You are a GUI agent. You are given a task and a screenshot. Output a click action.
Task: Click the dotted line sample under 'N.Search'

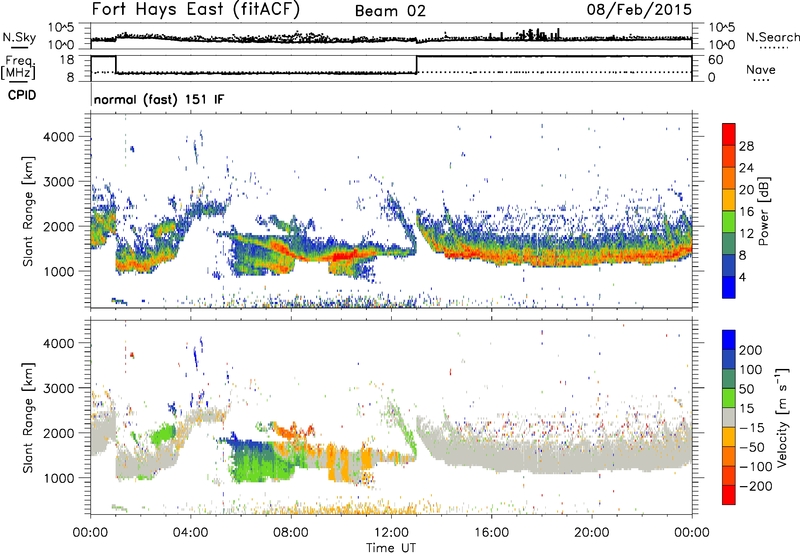coord(774,48)
